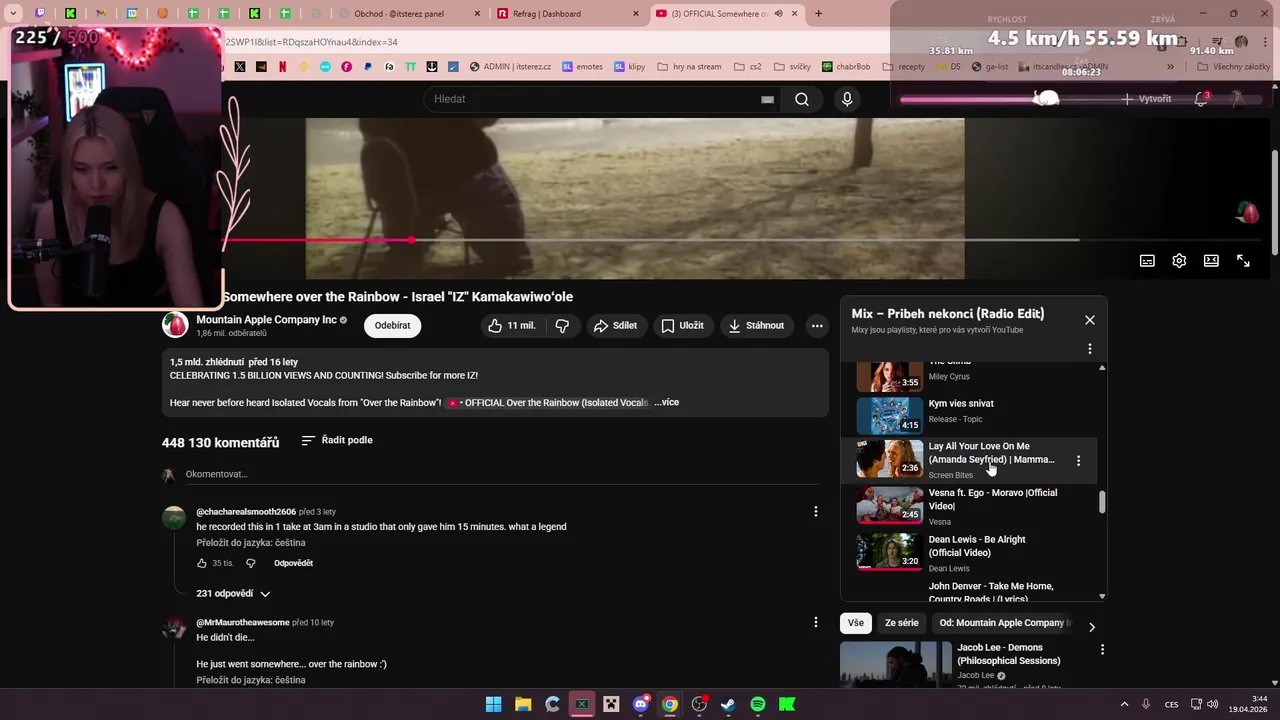Open Steam from the taskbar
1280x720 pixels.
[x=728, y=704]
